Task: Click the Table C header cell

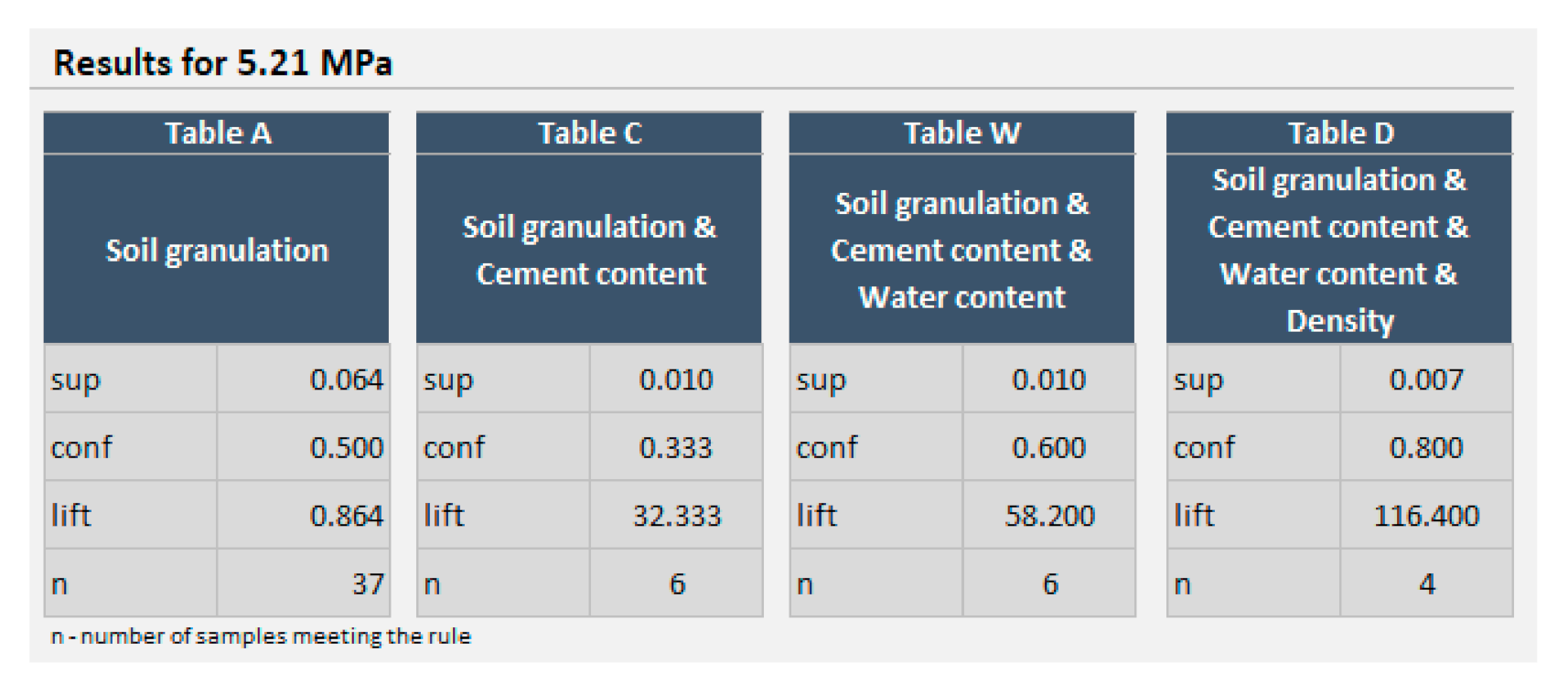Action: [x=589, y=134]
